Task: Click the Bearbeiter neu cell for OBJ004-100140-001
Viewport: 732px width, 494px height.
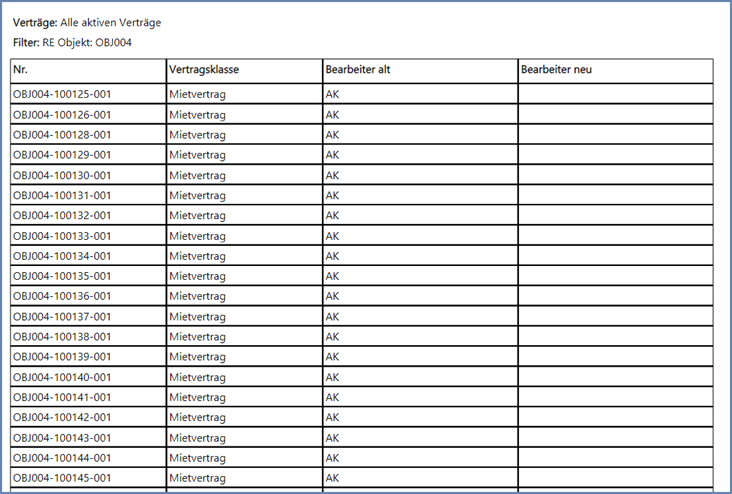Action: (x=615, y=377)
